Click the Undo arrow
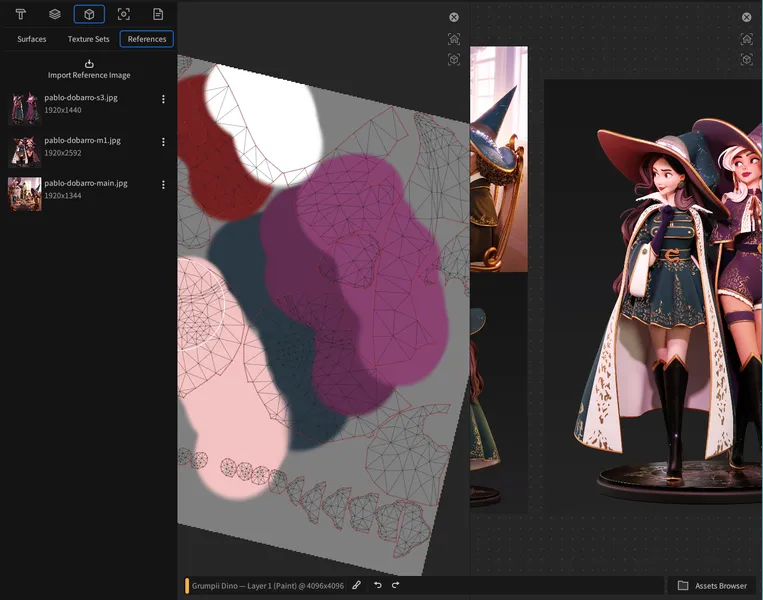The image size is (763, 600). point(377,585)
